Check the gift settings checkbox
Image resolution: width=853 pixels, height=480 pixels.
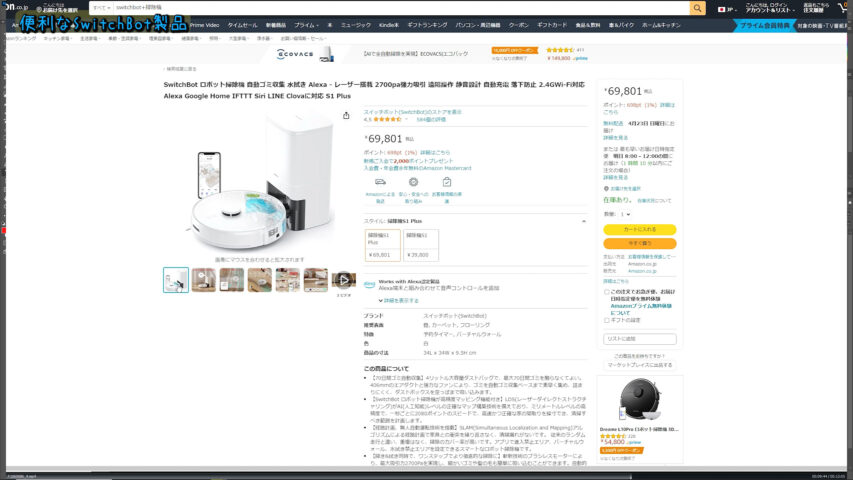[607, 320]
